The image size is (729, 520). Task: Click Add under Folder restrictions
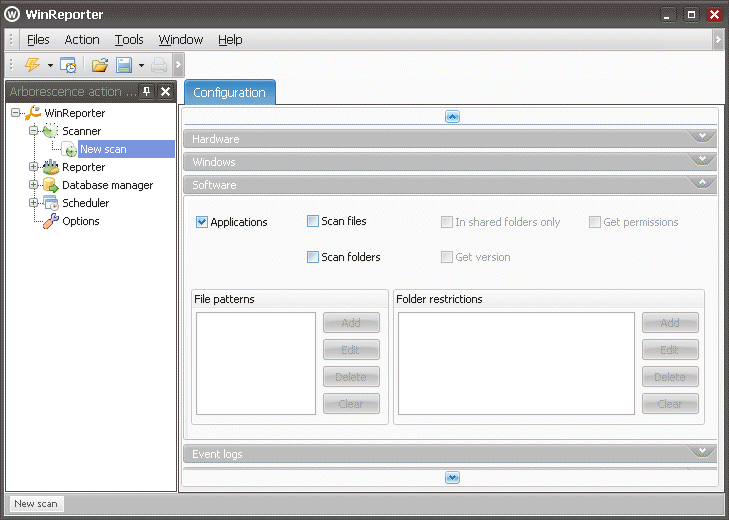pos(670,322)
